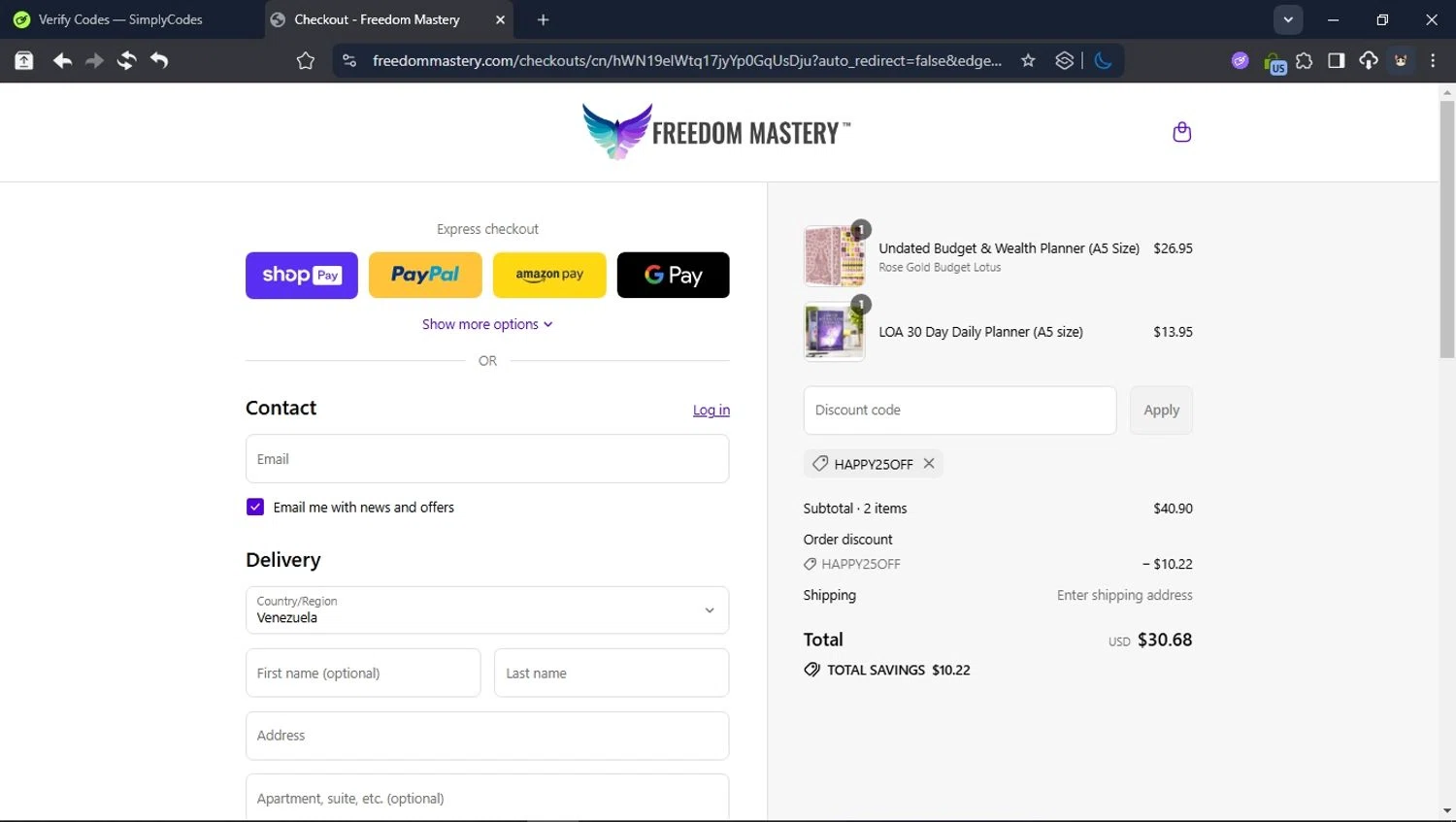Open site information icon in address bar
Viewport: 1456px width, 822px height.
[x=349, y=61]
